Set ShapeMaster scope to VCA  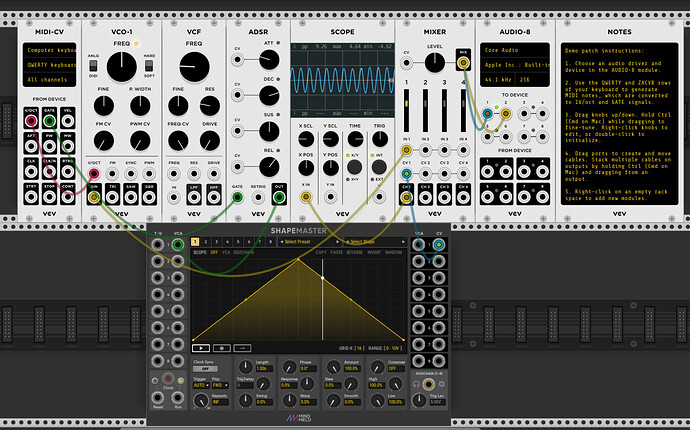[226, 253]
